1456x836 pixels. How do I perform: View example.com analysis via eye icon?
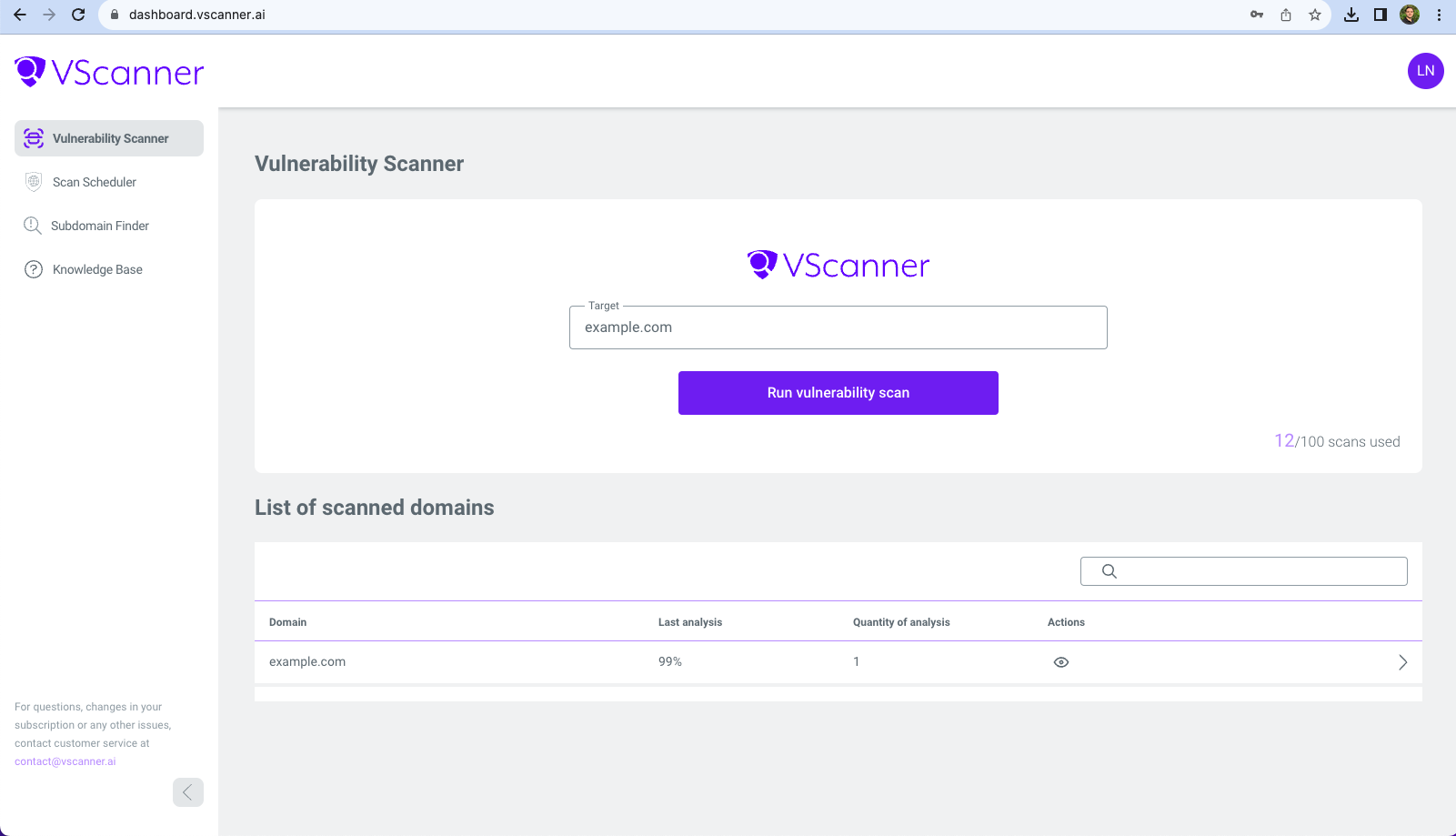click(1060, 662)
